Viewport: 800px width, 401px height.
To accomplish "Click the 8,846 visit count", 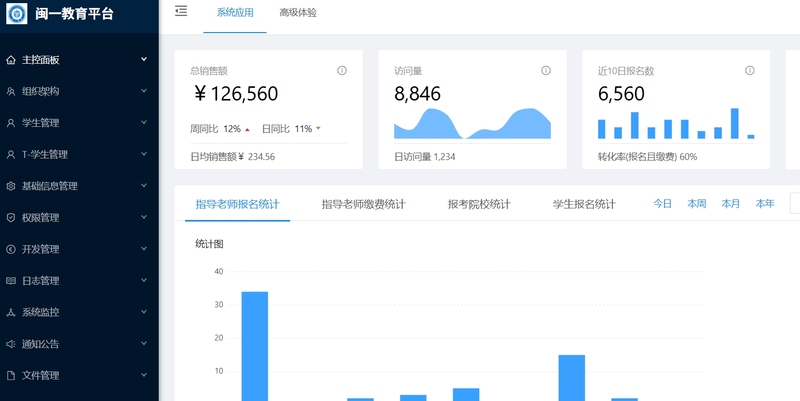I will click(417, 94).
